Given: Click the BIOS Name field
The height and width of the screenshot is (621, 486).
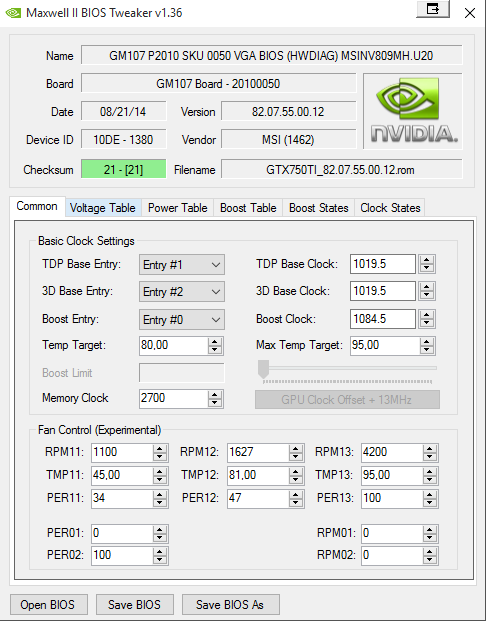Looking at the screenshot, I should (272, 55).
